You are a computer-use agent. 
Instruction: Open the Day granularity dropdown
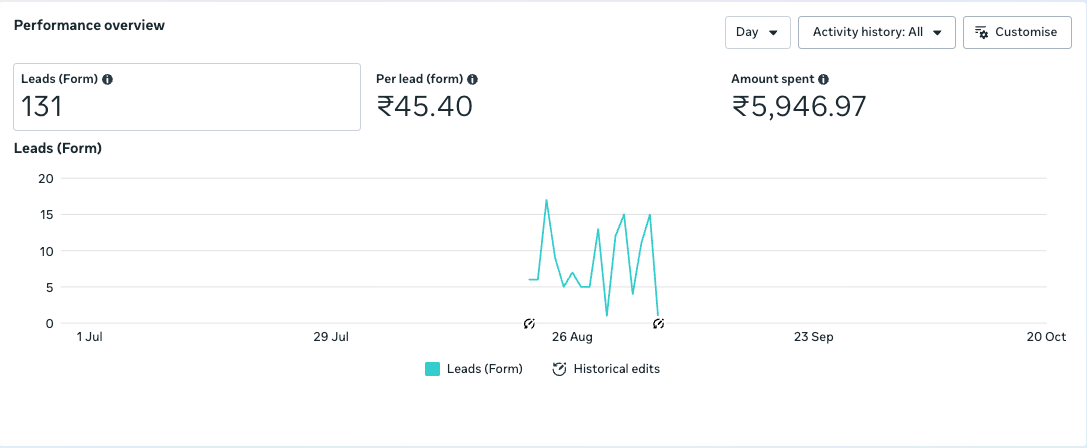tap(758, 33)
